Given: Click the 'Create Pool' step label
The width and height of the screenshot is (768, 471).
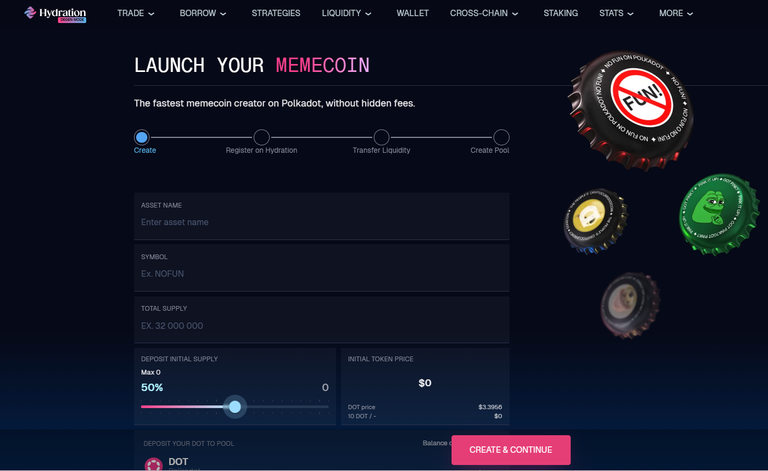Looking at the screenshot, I should pos(490,150).
